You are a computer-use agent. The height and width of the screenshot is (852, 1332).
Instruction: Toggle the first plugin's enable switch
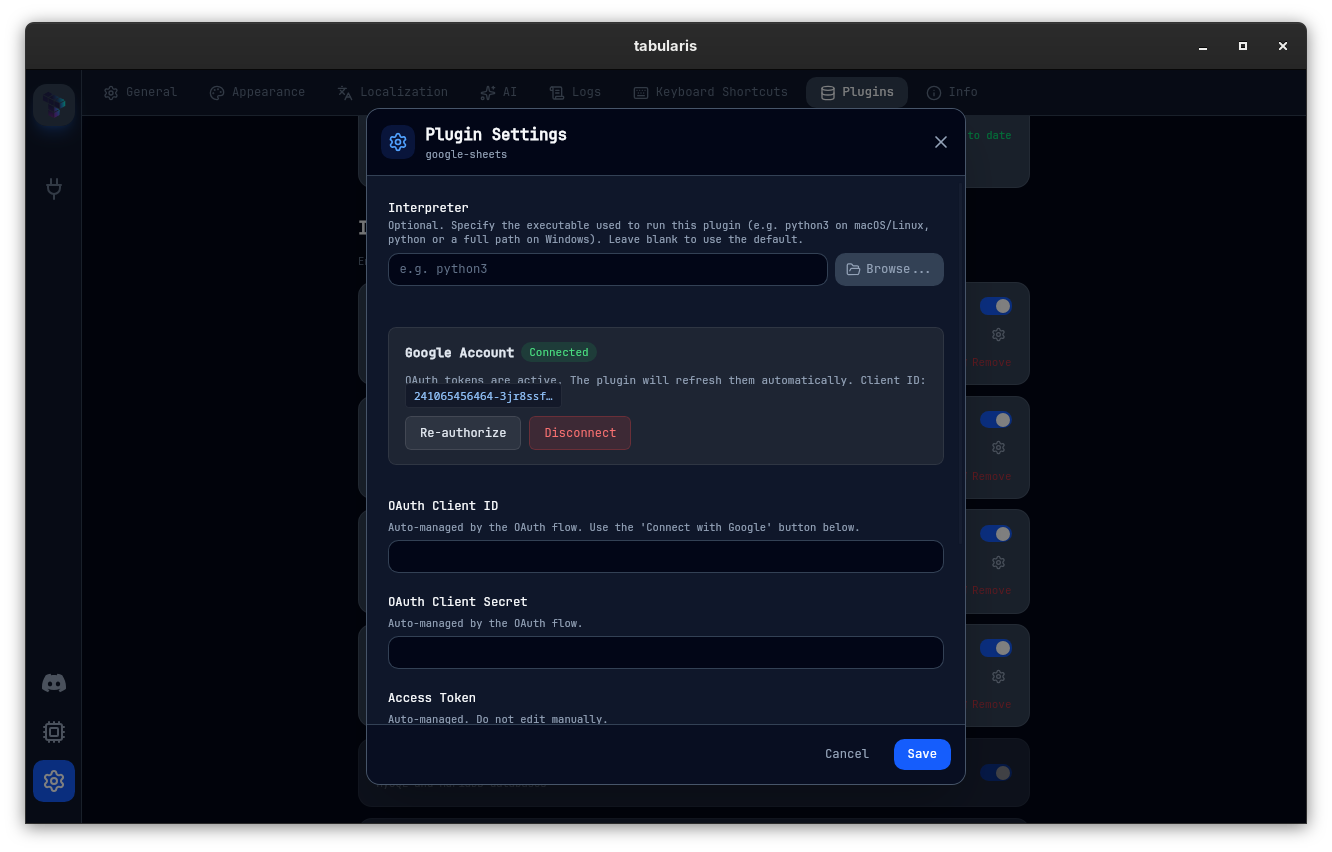tap(995, 306)
